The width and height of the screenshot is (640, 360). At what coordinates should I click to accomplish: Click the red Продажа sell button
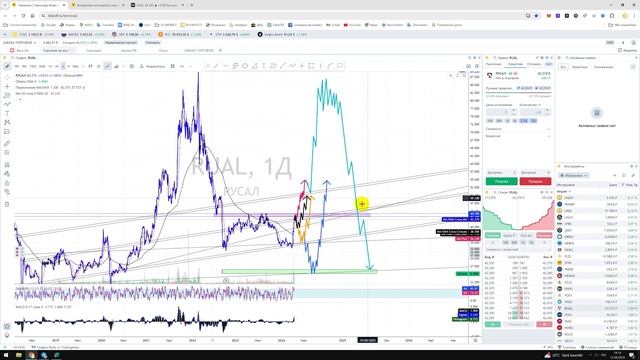tap(535, 181)
